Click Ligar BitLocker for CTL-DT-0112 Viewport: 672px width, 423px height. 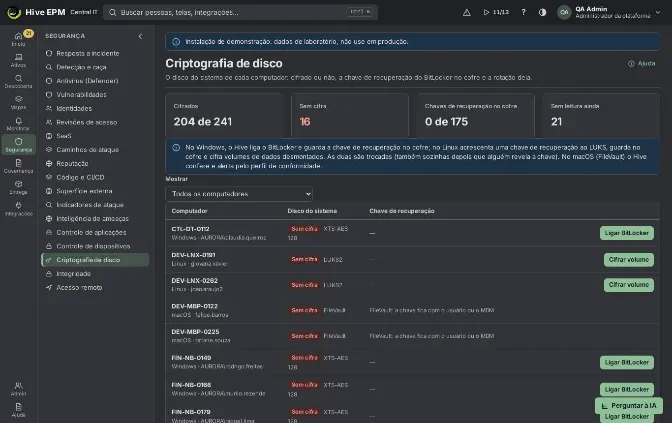tap(627, 233)
